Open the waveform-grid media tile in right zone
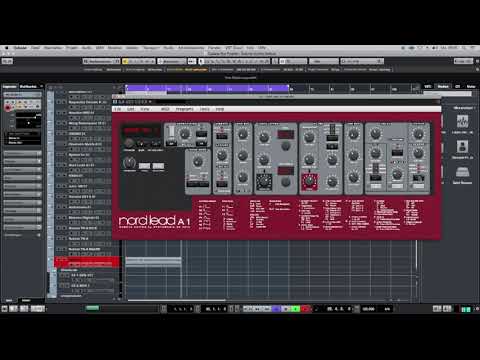Image resolution: width=480 pixels, height=360 pixels. coord(462,121)
